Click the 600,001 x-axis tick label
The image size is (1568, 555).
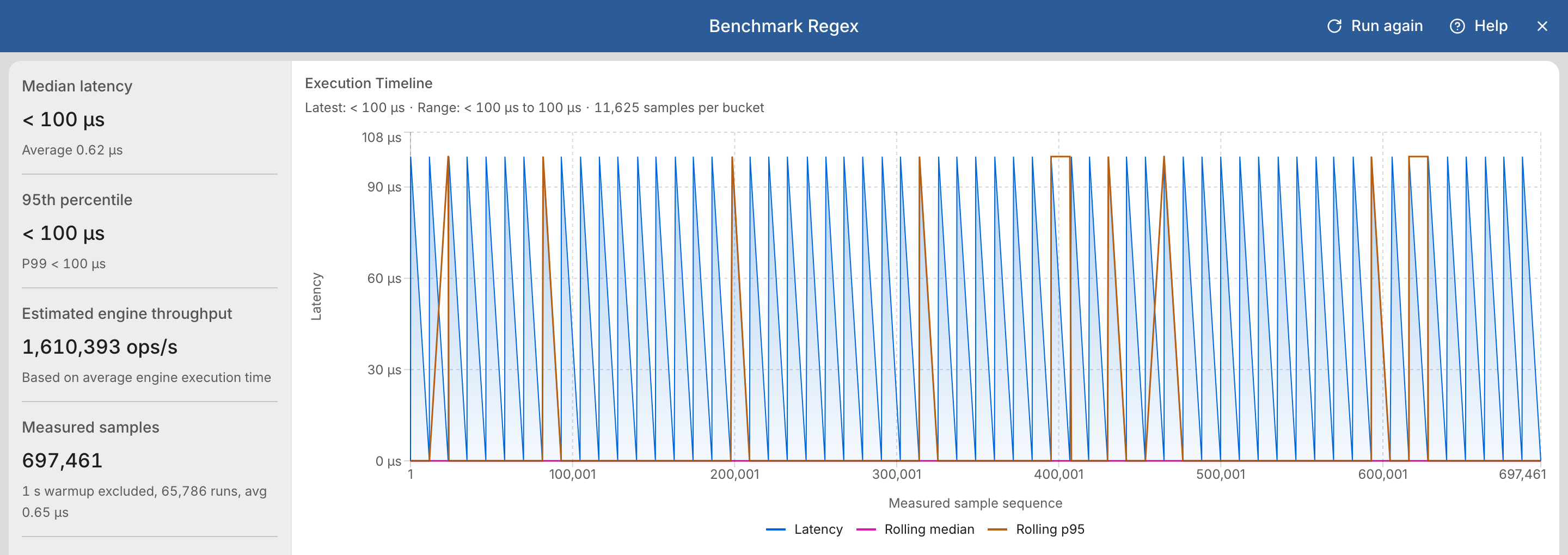[x=1382, y=474]
